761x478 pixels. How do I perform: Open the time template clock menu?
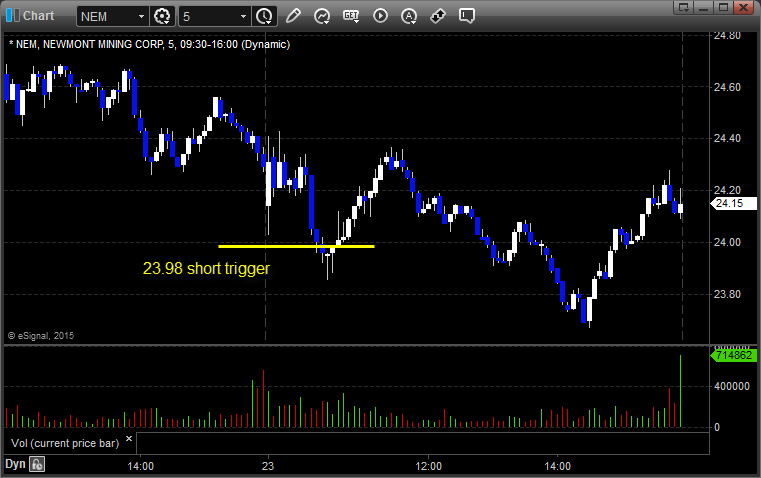(x=265, y=16)
